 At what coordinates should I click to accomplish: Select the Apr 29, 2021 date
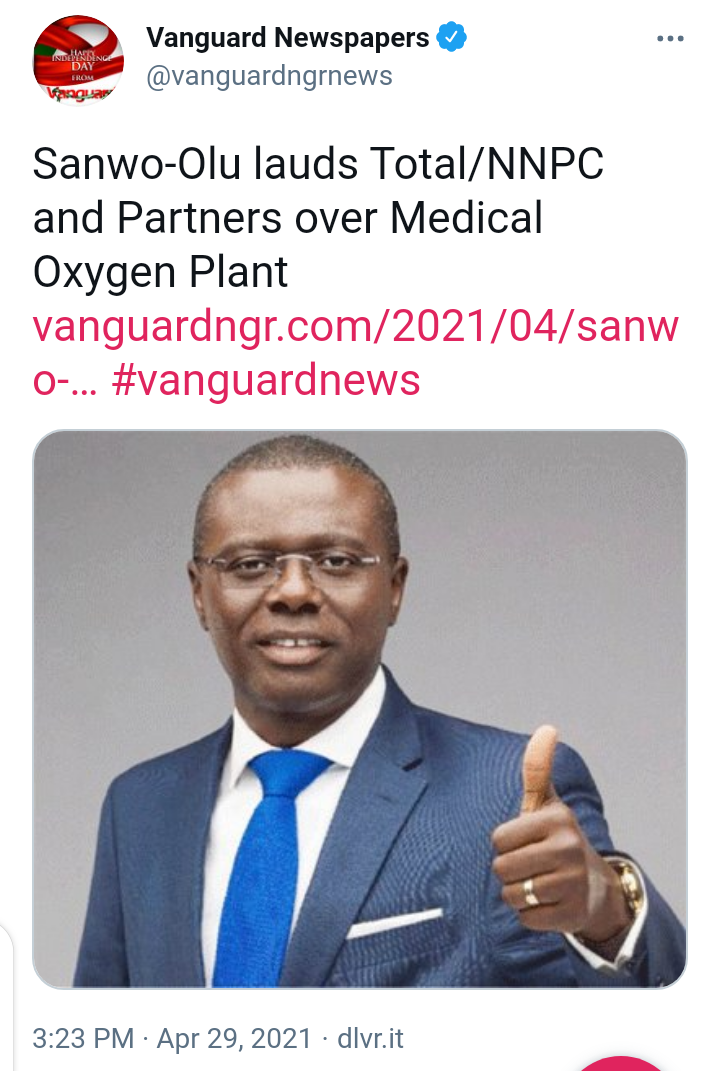coord(234,1038)
